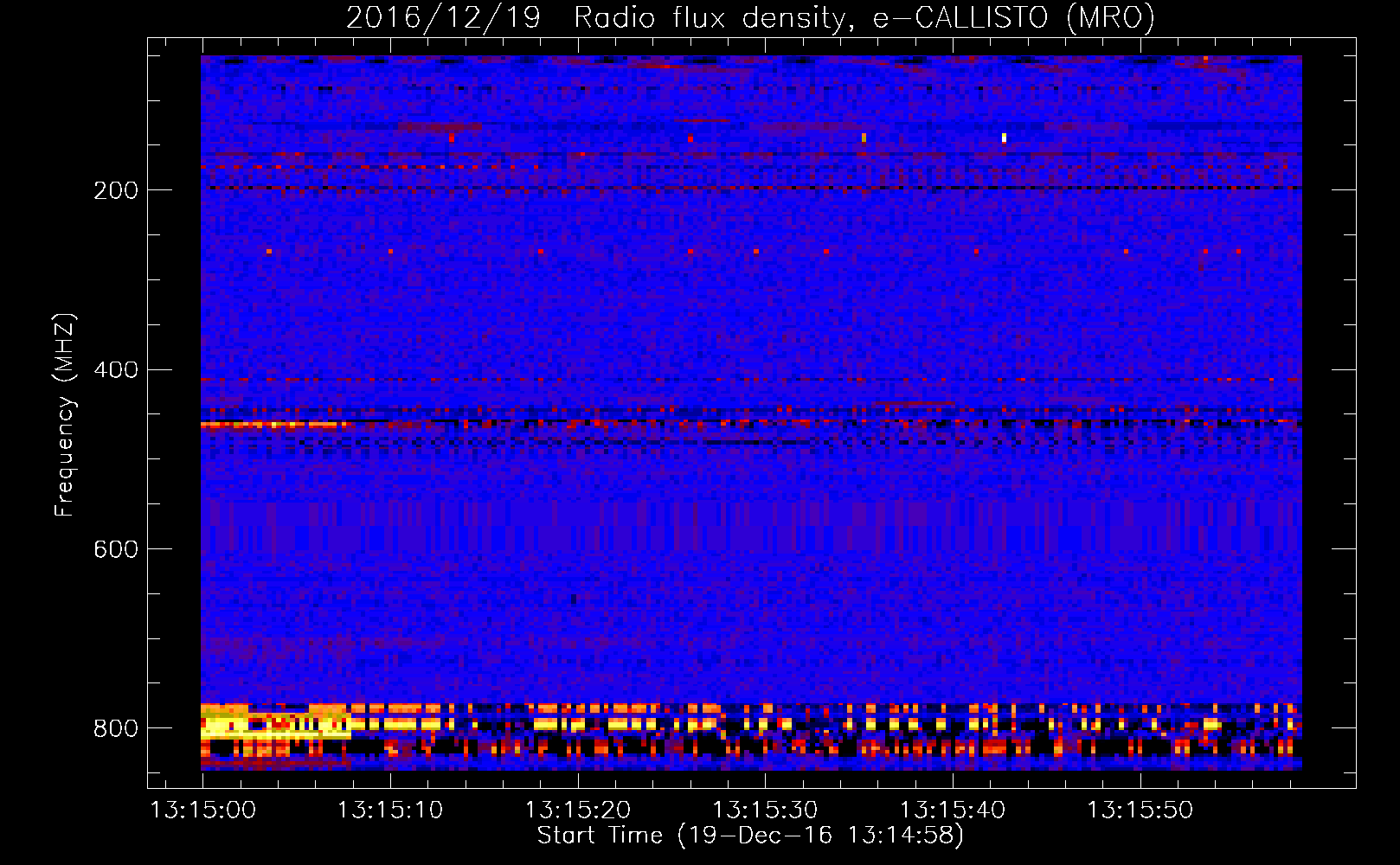Click the "200" frequency tick label

click(x=116, y=190)
